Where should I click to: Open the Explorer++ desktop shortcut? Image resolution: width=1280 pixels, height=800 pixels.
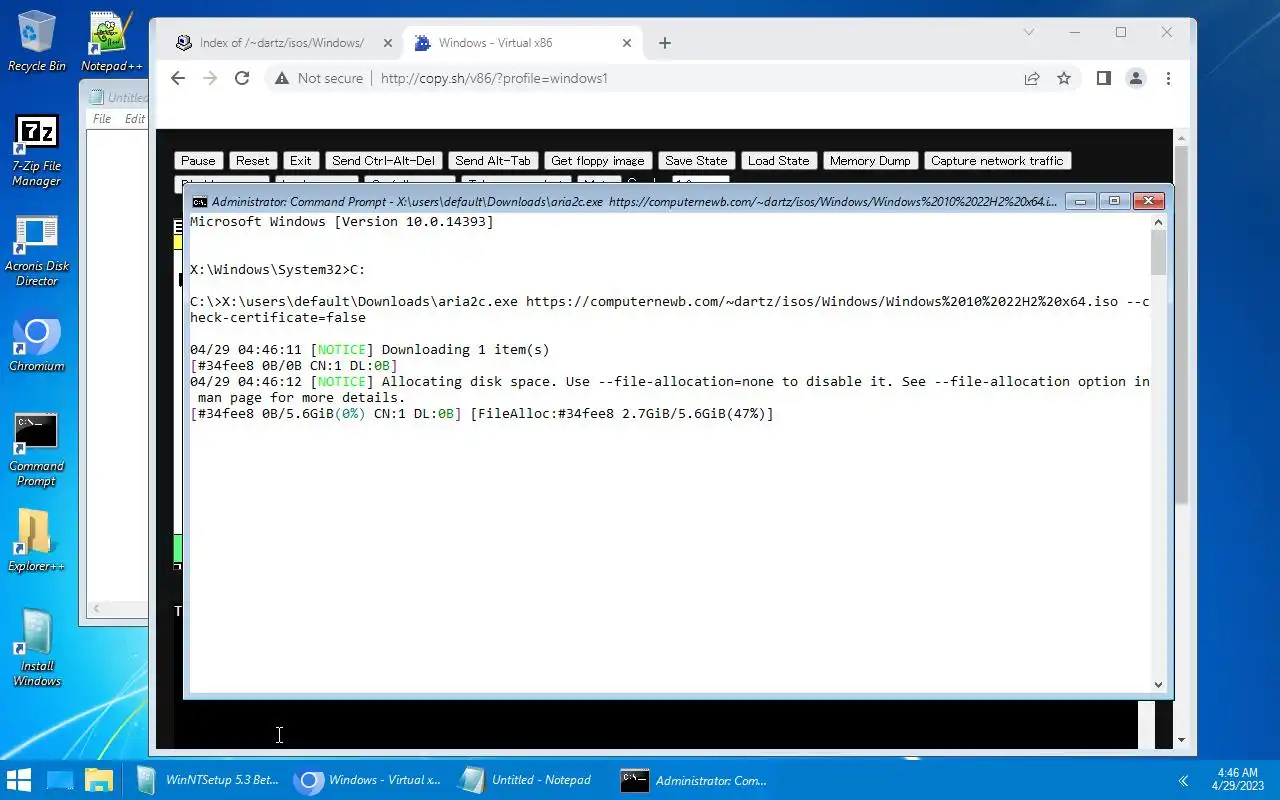pos(37,542)
